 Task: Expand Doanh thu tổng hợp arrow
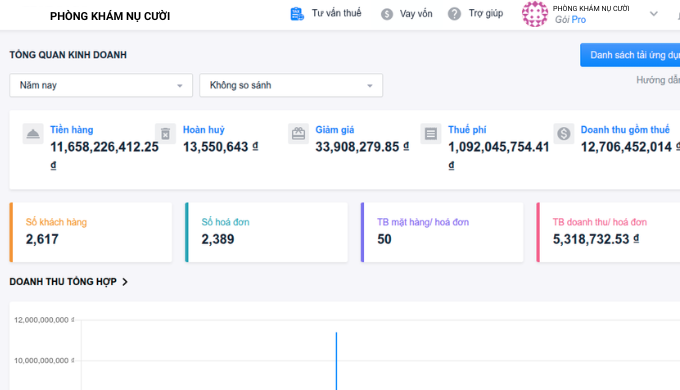(125, 282)
